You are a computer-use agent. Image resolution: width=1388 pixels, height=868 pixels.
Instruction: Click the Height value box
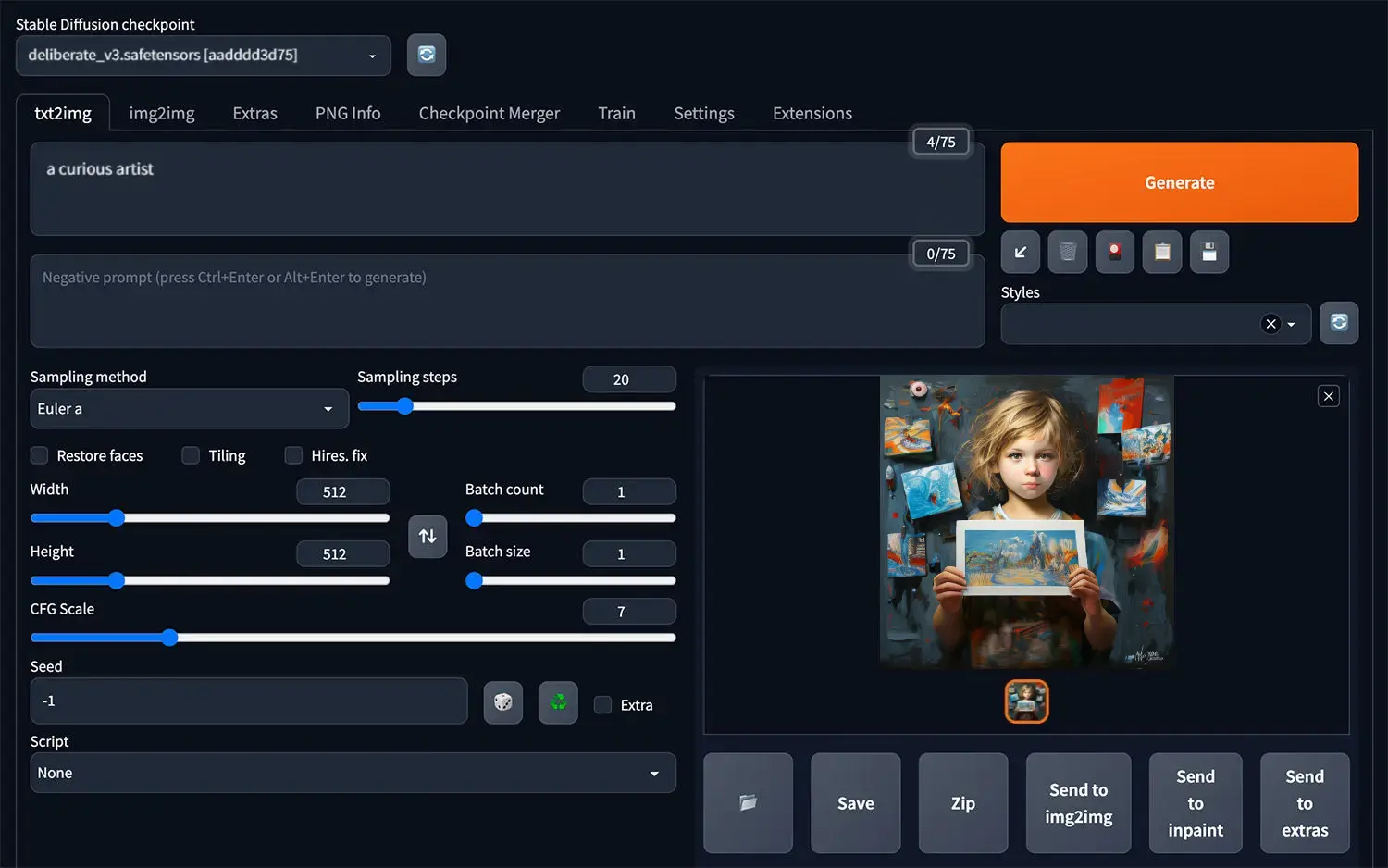point(343,553)
